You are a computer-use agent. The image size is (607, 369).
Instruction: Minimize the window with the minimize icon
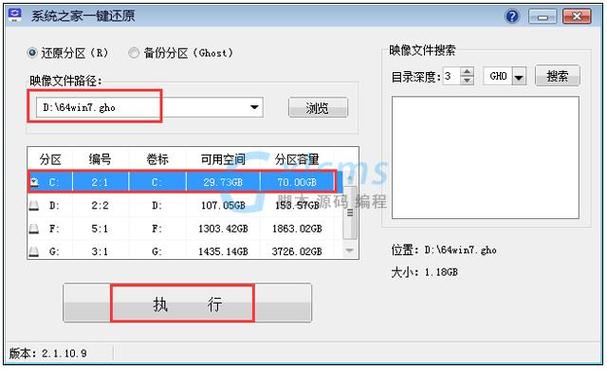point(542,17)
